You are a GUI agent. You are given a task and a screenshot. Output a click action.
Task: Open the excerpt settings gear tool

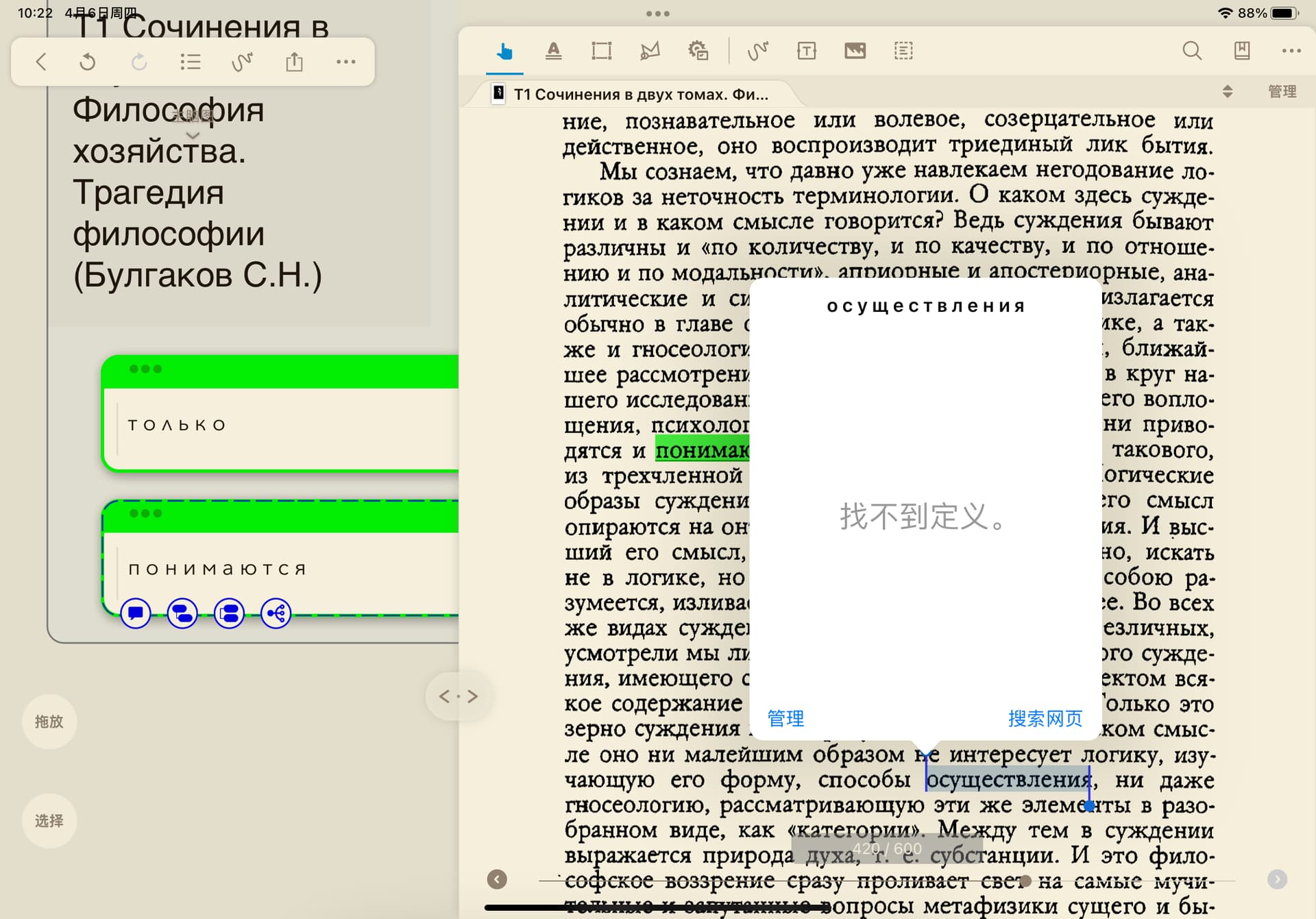698,51
